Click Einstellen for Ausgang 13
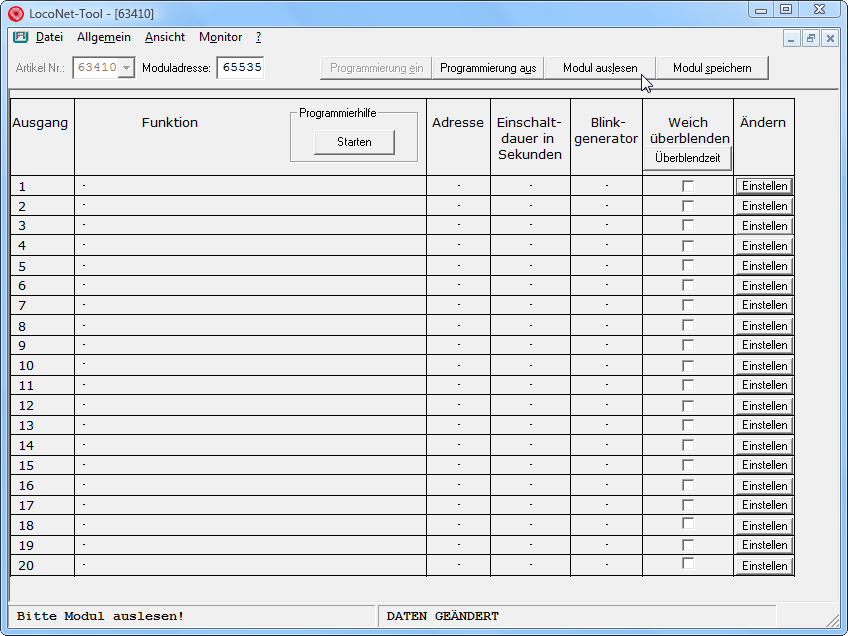 point(764,425)
